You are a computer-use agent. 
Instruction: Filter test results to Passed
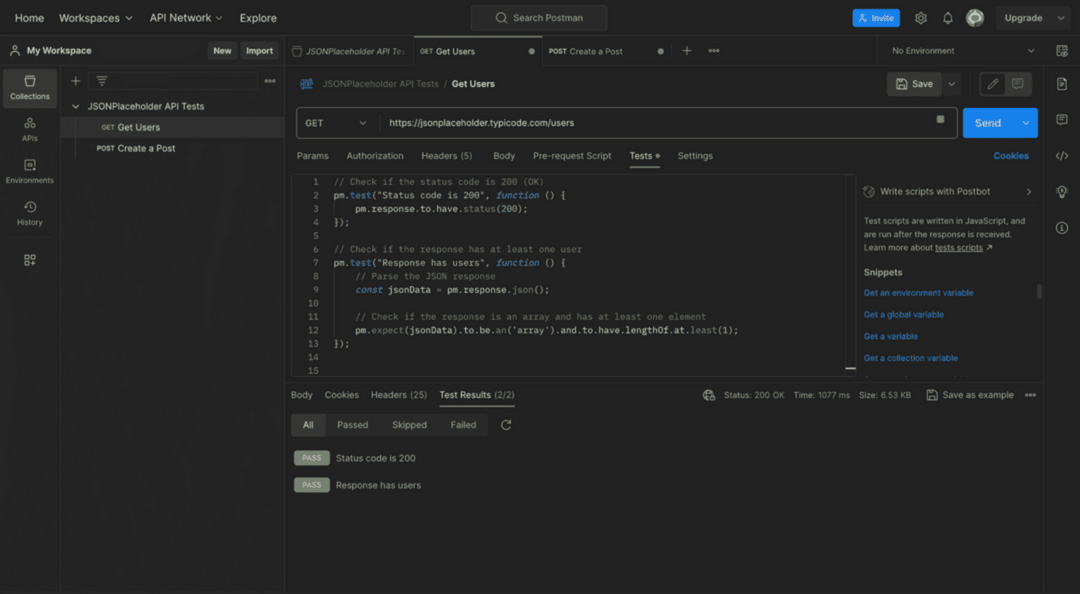(353, 425)
